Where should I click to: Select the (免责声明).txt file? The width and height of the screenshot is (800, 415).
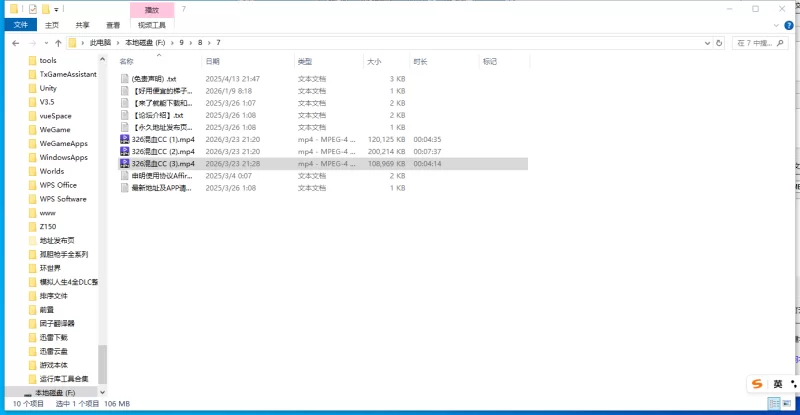tap(154, 79)
